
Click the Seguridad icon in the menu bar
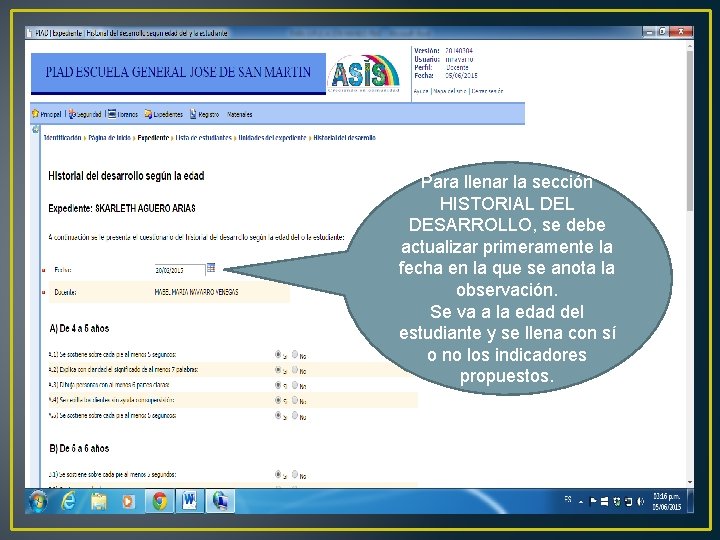(x=73, y=114)
